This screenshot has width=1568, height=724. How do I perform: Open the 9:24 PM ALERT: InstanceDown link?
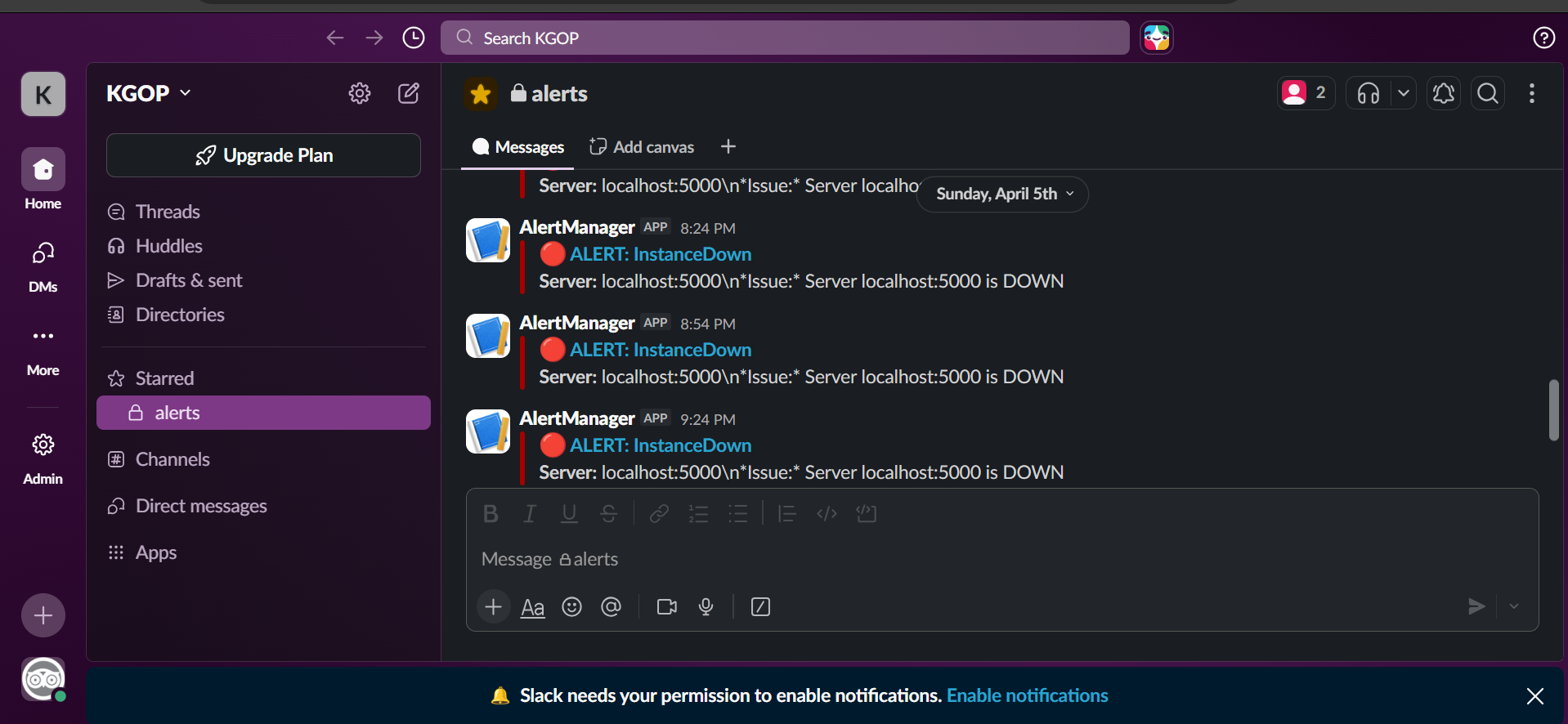tap(661, 445)
